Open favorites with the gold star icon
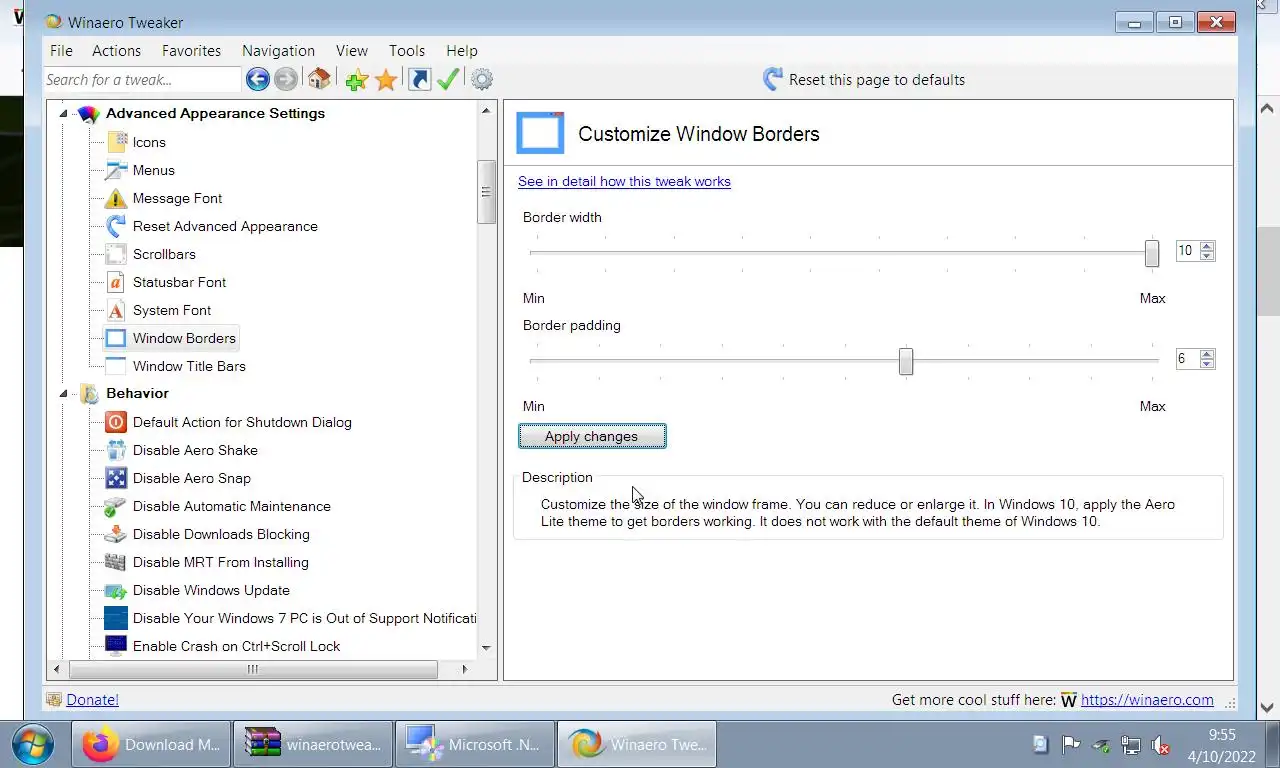This screenshot has width=1280, height=768. pos(386,80)
